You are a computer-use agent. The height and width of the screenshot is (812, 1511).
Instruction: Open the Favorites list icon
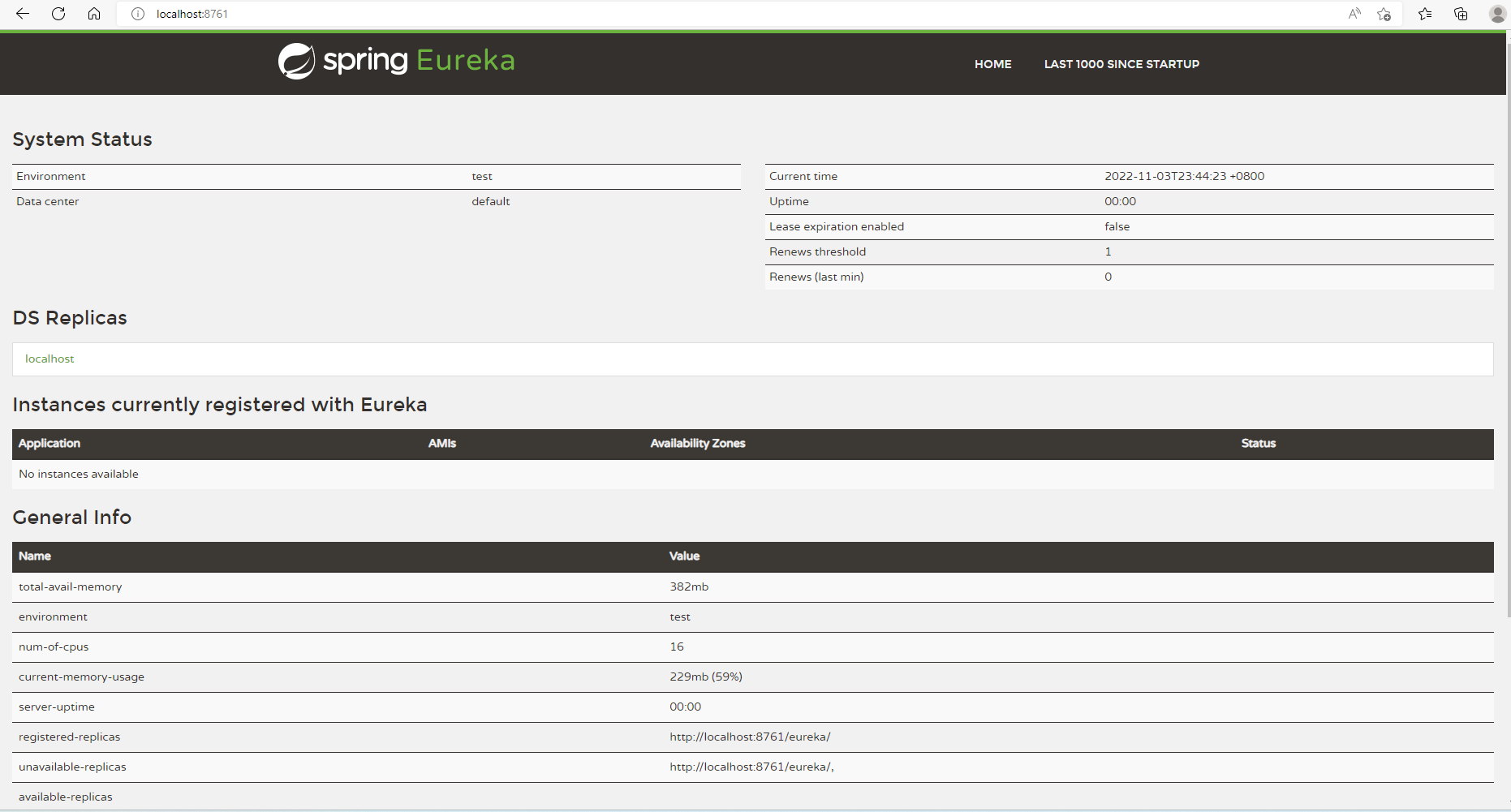point(1425,14)
